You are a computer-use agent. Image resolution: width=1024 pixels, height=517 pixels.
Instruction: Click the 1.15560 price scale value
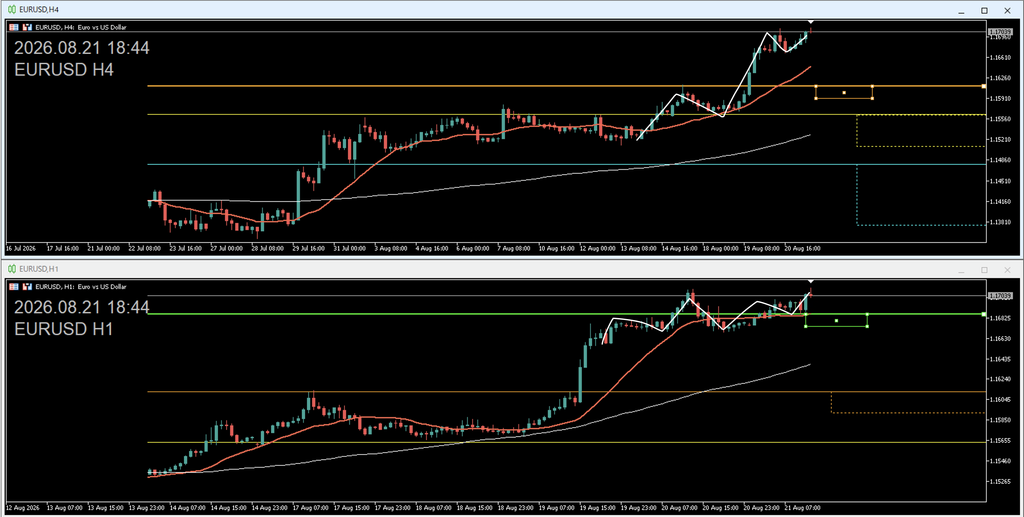pyautogui.click(x=1000, y=119)
